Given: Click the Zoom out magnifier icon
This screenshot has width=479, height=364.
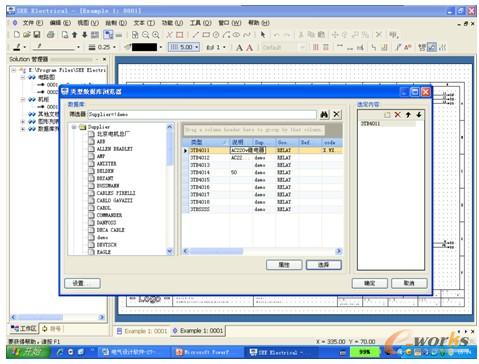Looking at the screenshot, I should tap(145, 35).
